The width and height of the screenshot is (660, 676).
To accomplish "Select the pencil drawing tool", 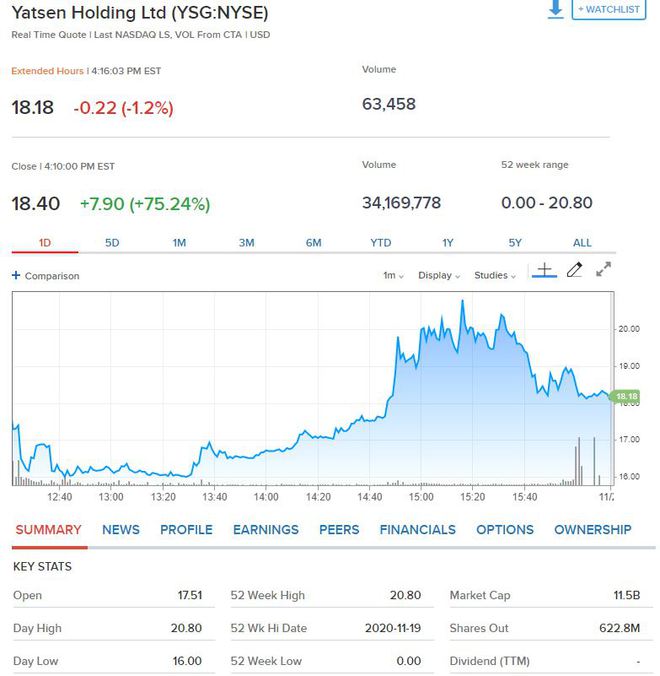I will 574,270.
